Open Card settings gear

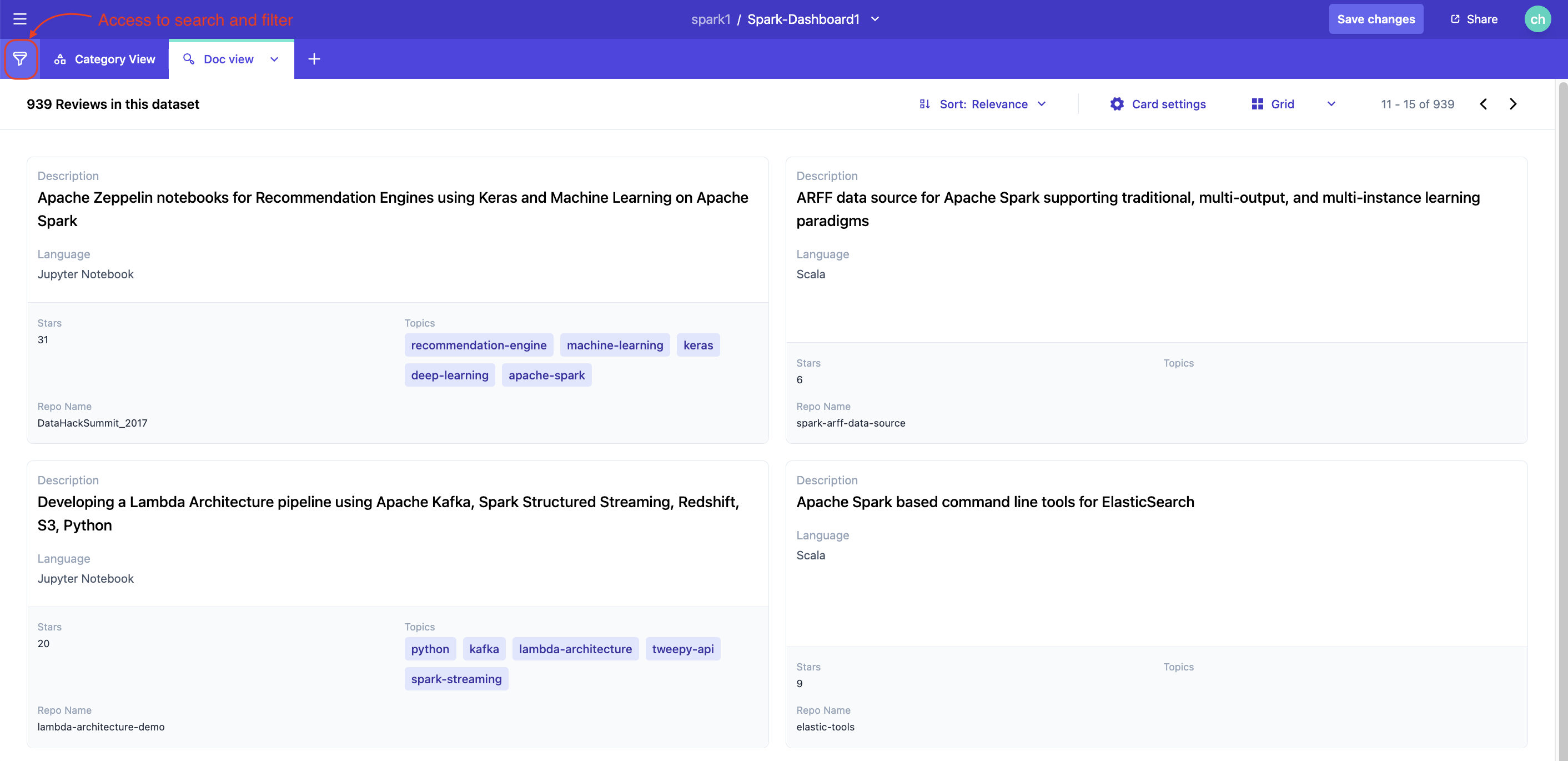coord(1117,104)
